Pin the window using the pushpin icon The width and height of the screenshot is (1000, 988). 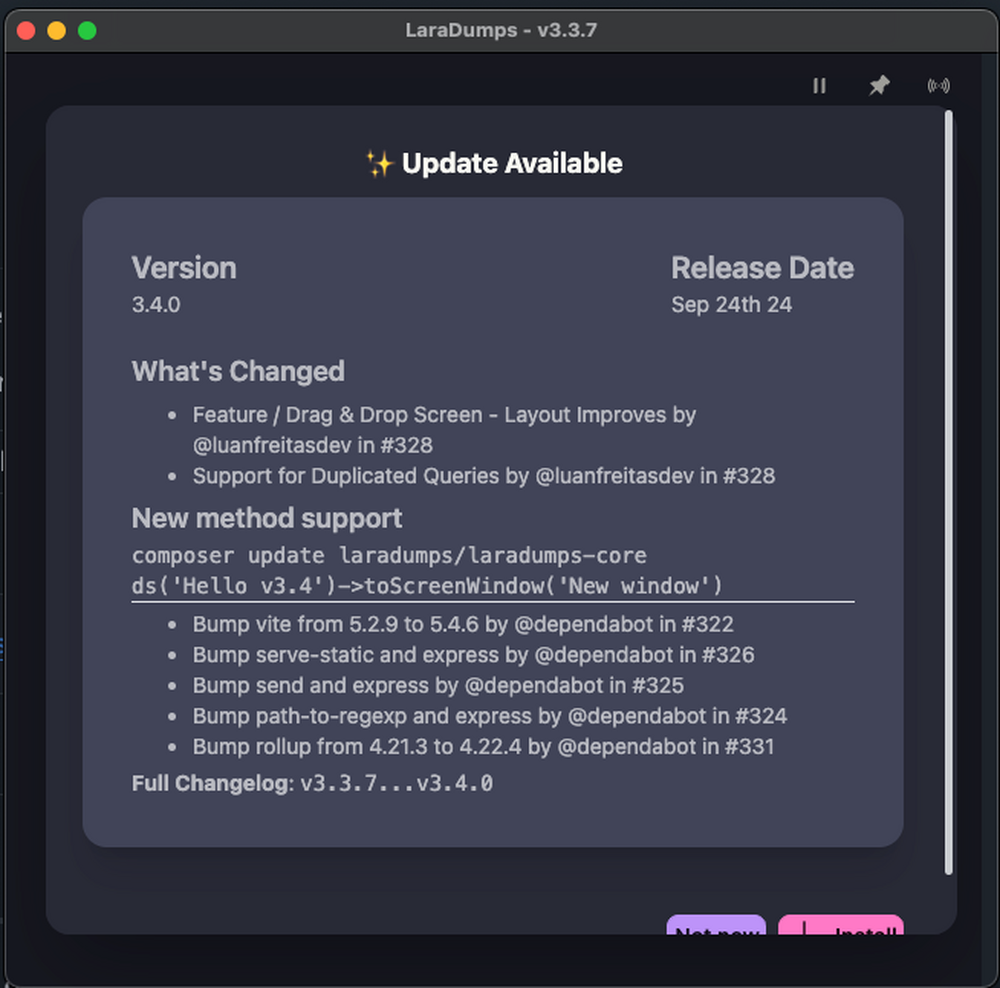tap(879, 85)
